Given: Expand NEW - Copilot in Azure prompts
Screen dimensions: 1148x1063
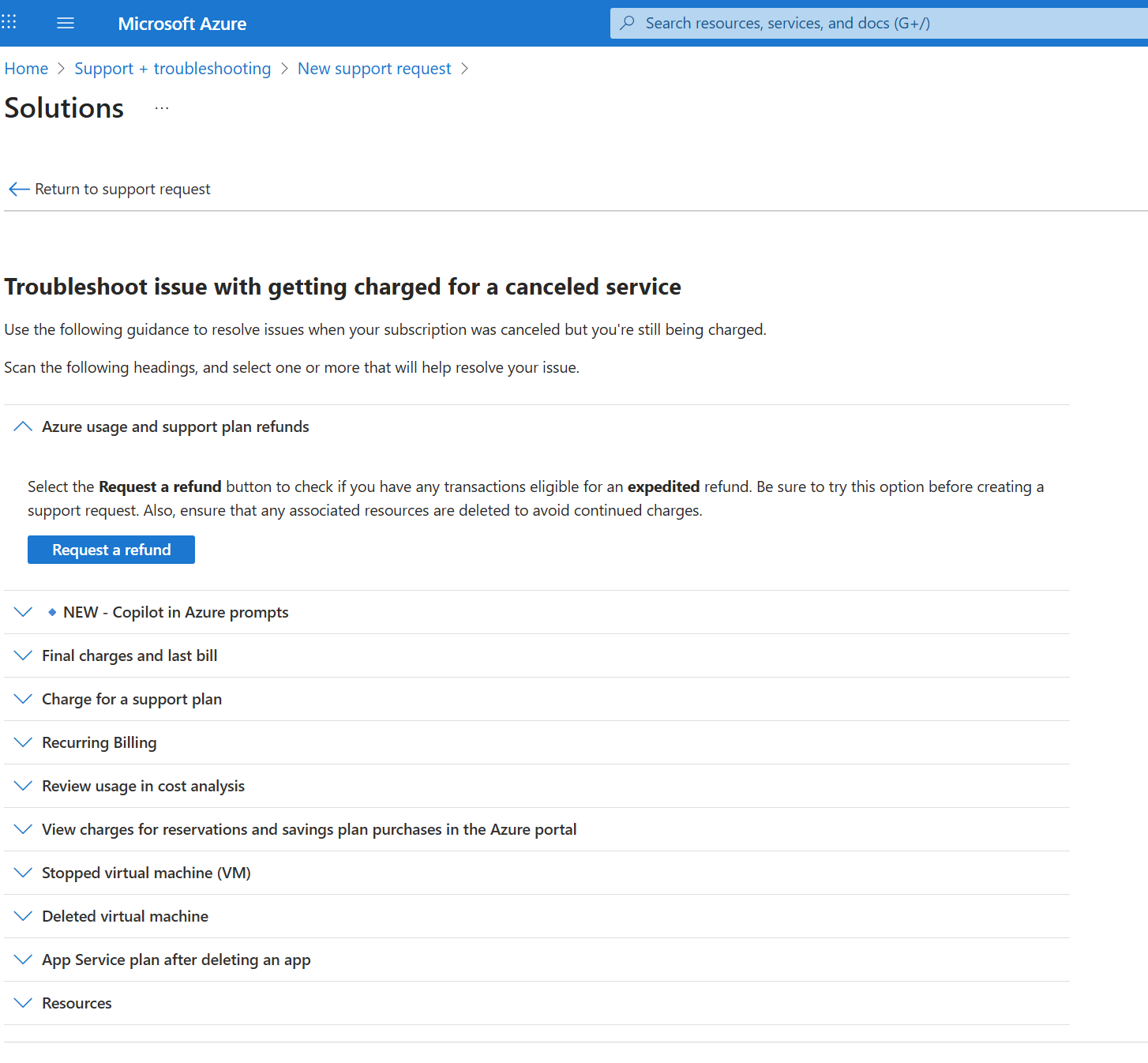Looking at the screenshot, I should [x=537, y=612].
